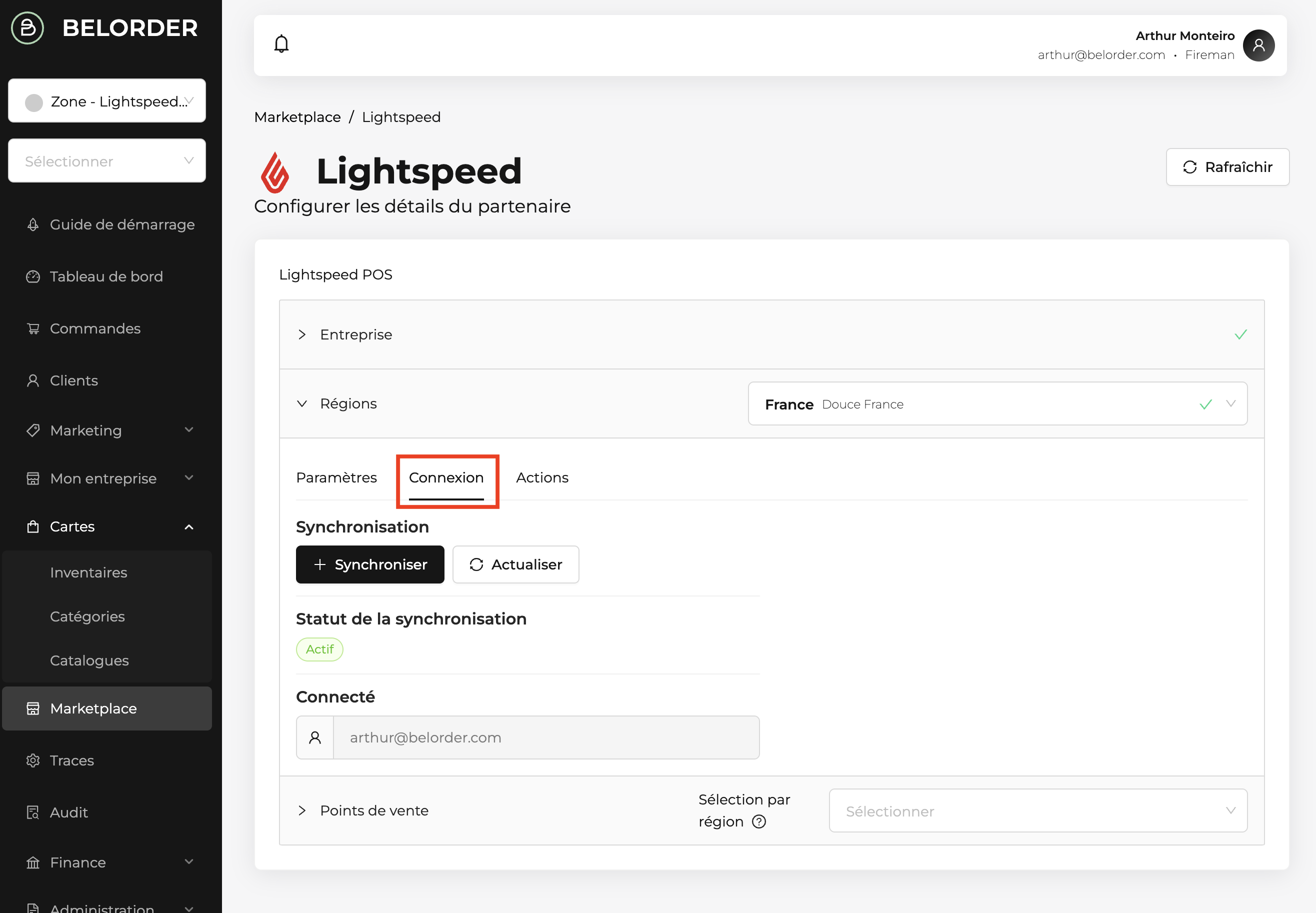Click the help icon beside Sélection par région
Image resolution: width=1316 pixels, height=913 pixels.
pos(759,821)
